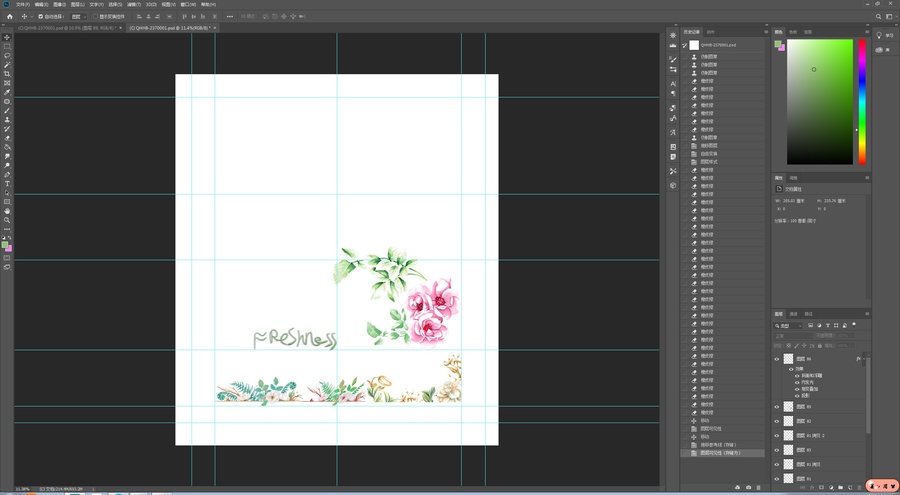This screenshot has width=900, height=495.
Task: Open the auto-select 图层 dropdown in options bar
Action: [79, 17]
